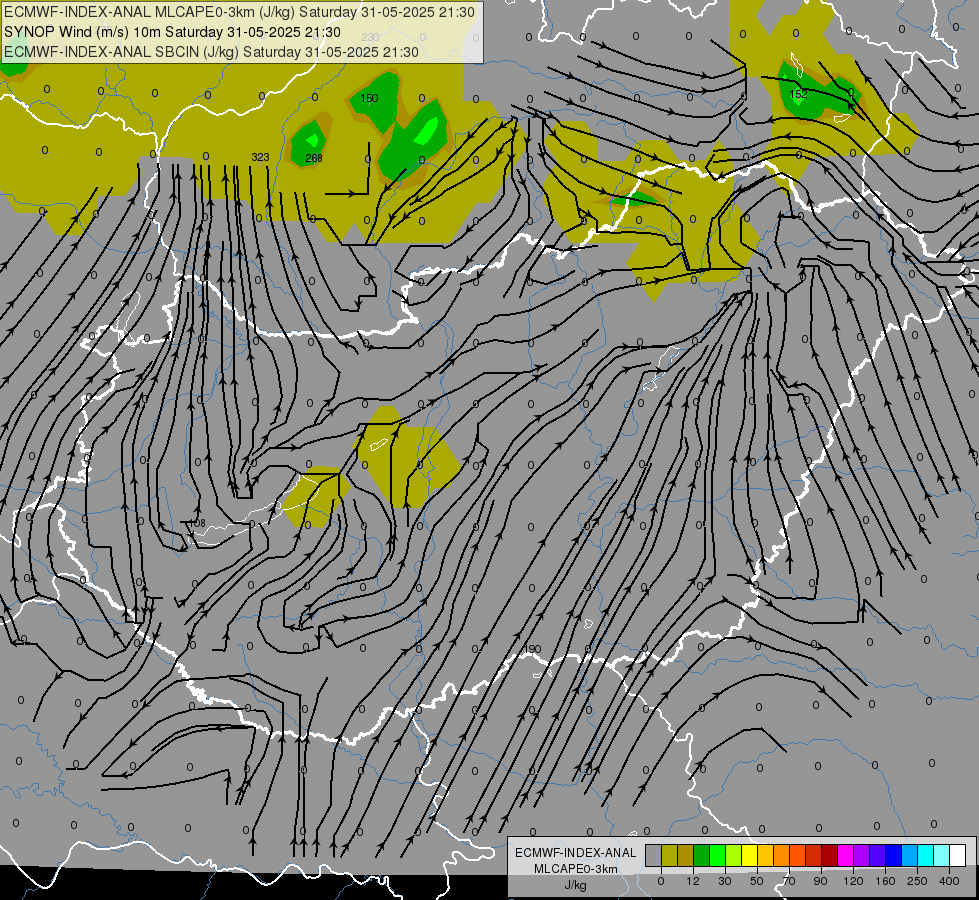
Task: Click the legend tick value 120
Action: [x=853, y=881]
